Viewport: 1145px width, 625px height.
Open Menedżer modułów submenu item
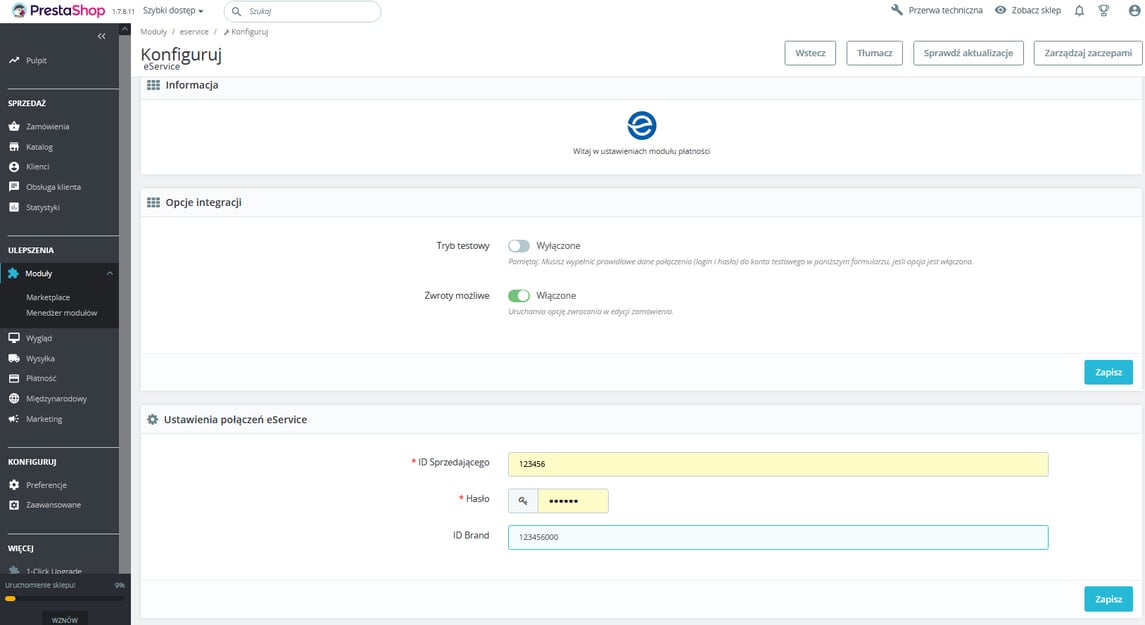61,312
